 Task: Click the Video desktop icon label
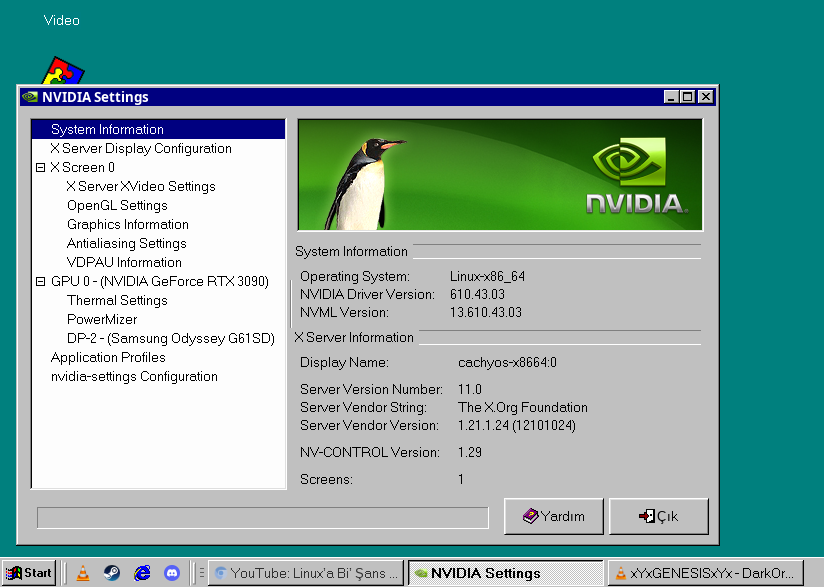point(61,20)
